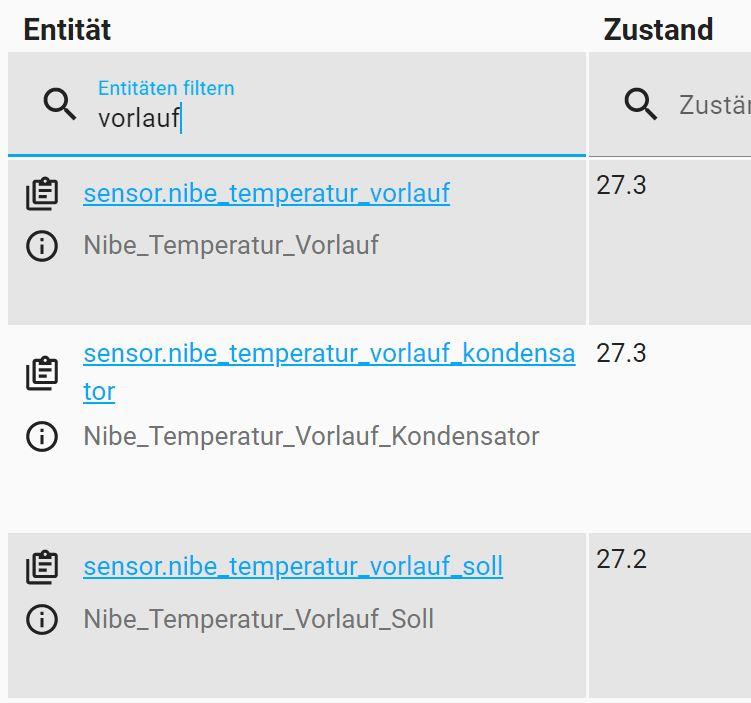The image size is (751, 703).
Task: Show info for Nibe_Temperatur_Vorlauf_Soll
Action: click(x=42, y=620)
